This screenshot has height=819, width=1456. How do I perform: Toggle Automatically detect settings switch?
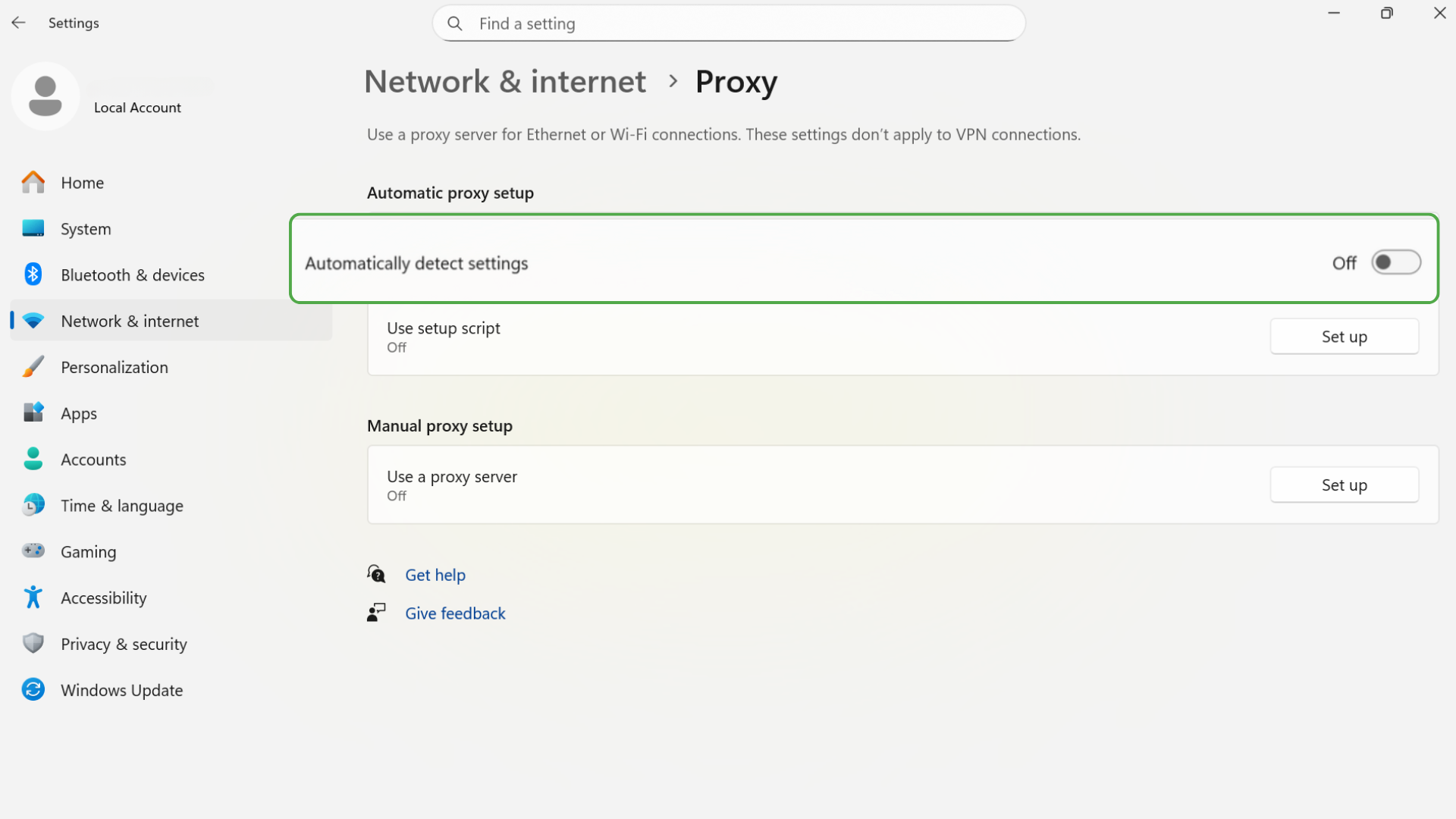pyautogui.click(x=1396, y=262)
